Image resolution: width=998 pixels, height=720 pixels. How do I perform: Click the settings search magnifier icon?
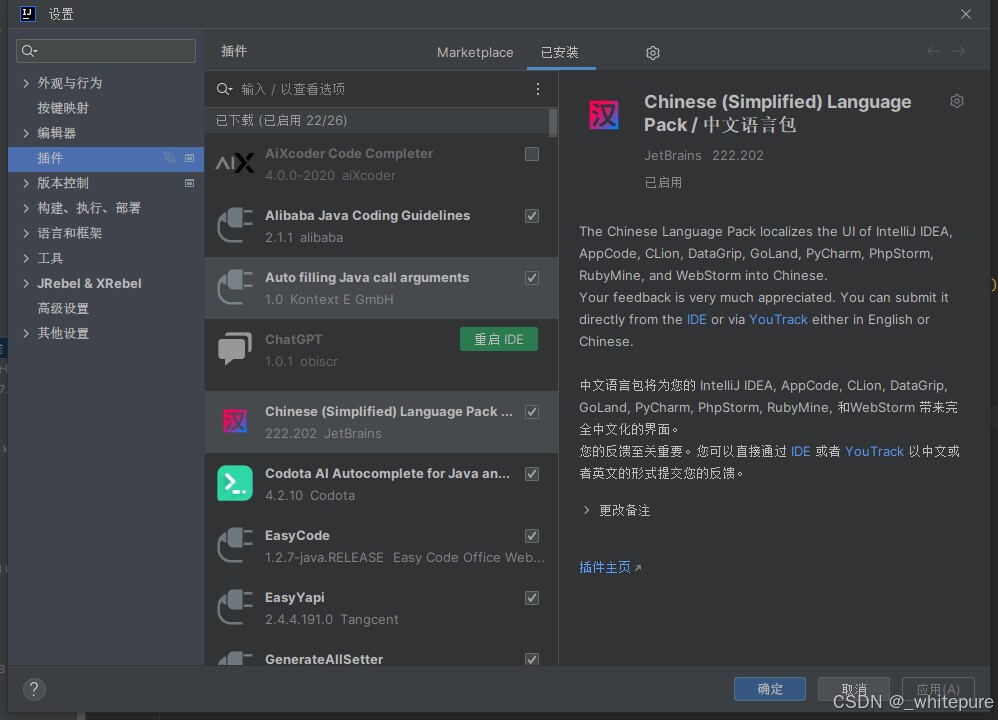(x=29, y=51)
